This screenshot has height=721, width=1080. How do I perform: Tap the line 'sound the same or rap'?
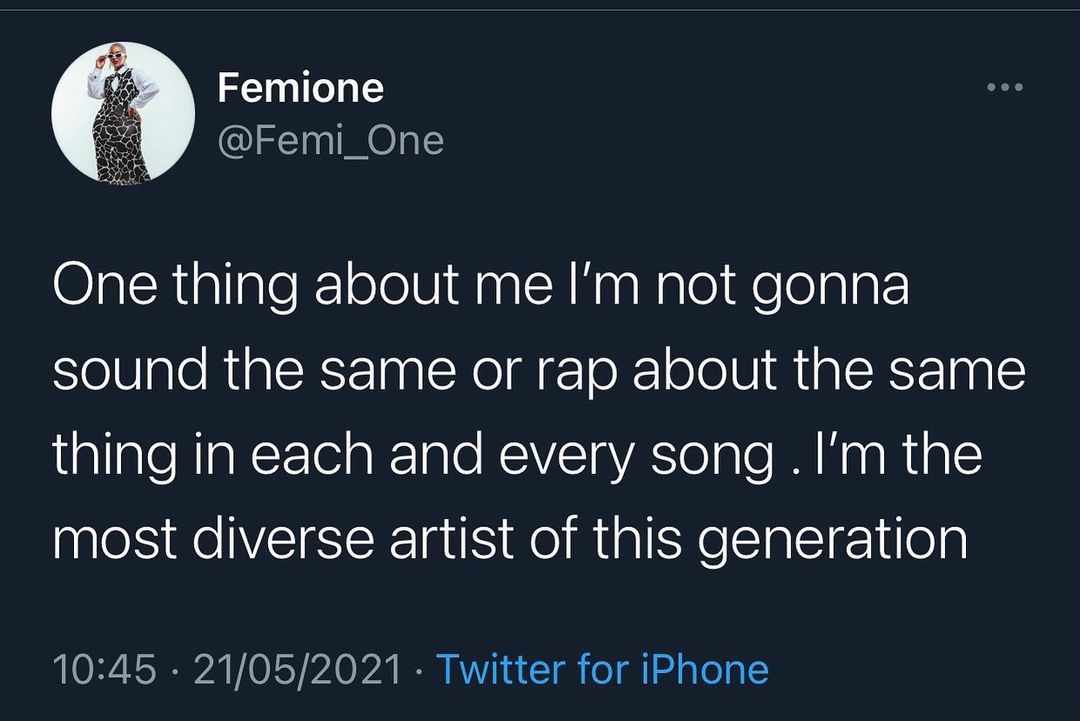pyautogui.click(x=539, y=370)
